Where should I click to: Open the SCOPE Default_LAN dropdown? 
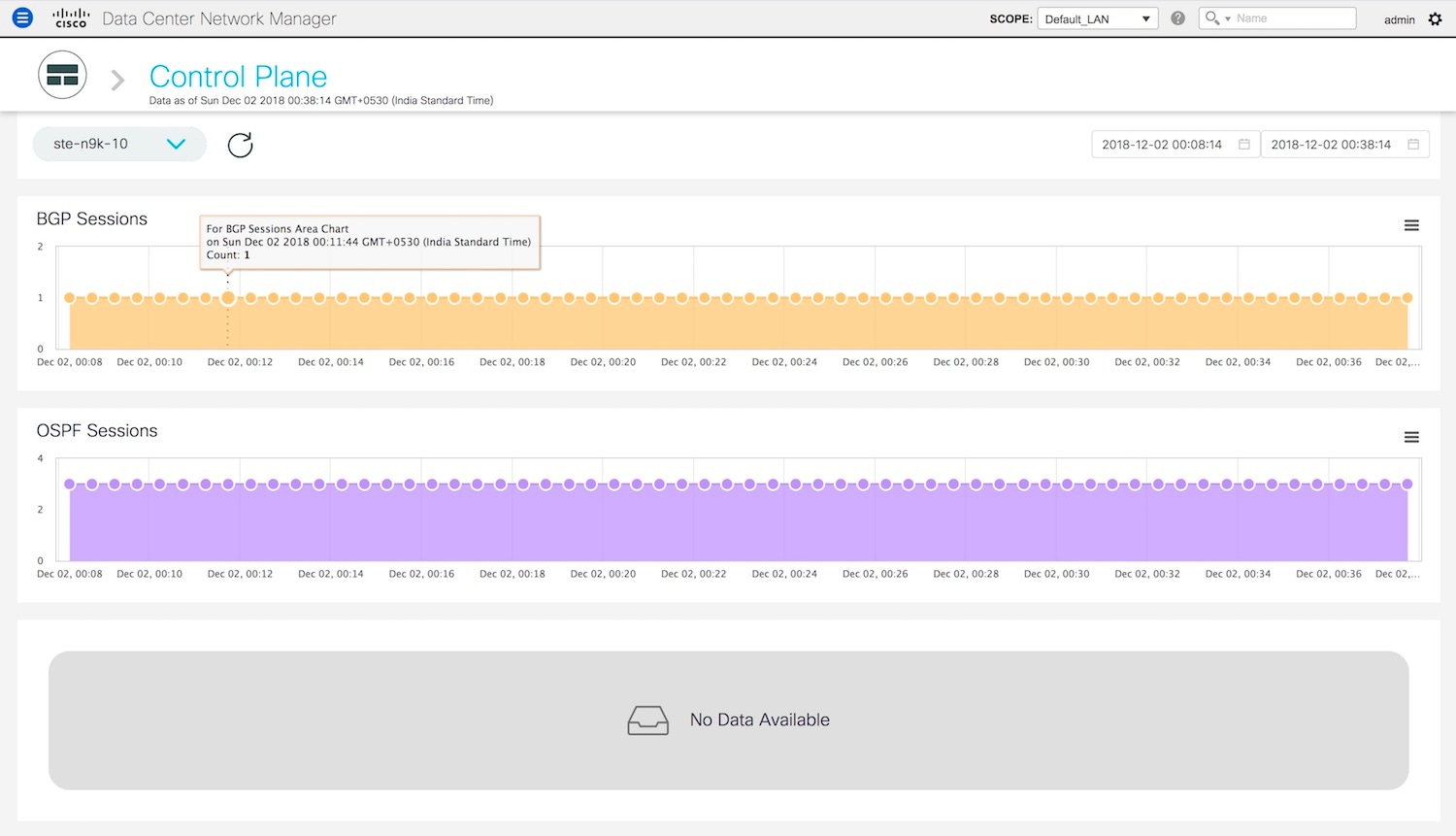(x=1098, y=18)
